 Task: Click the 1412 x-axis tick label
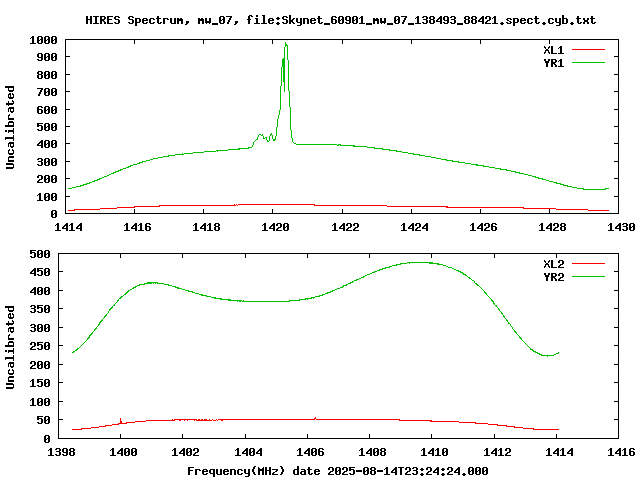497,452
